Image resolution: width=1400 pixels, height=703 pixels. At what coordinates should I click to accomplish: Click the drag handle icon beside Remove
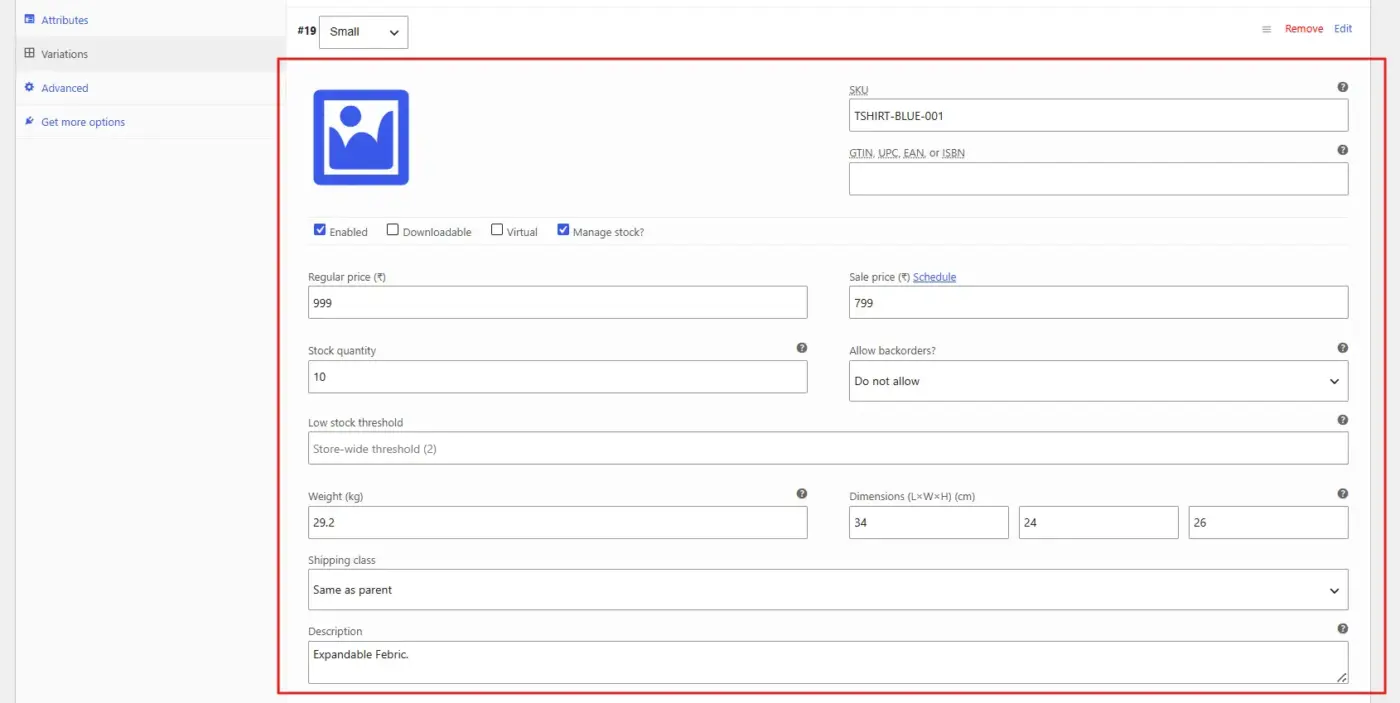tap(1266, 29)
